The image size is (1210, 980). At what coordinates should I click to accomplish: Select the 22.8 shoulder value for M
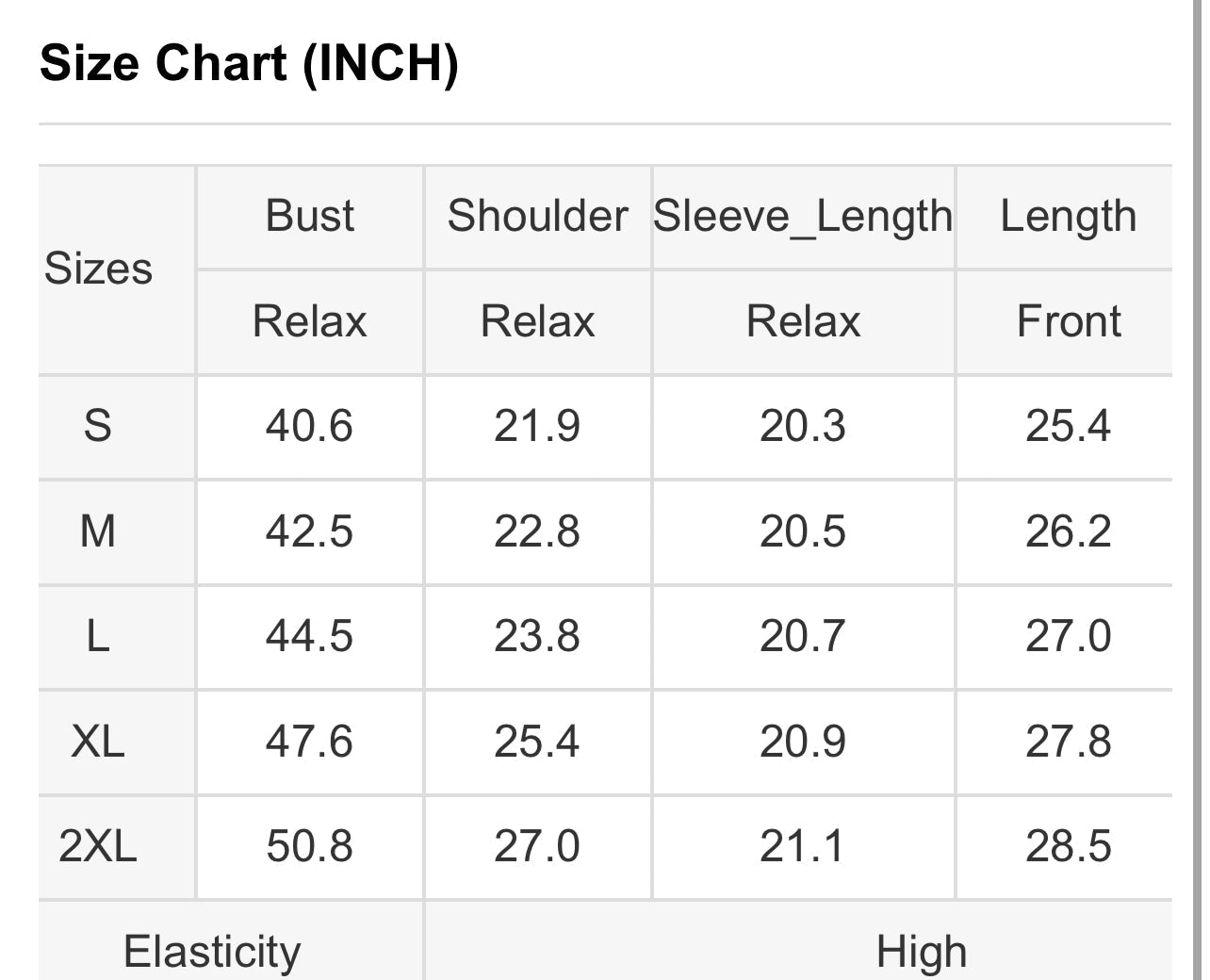coord(537,531)
